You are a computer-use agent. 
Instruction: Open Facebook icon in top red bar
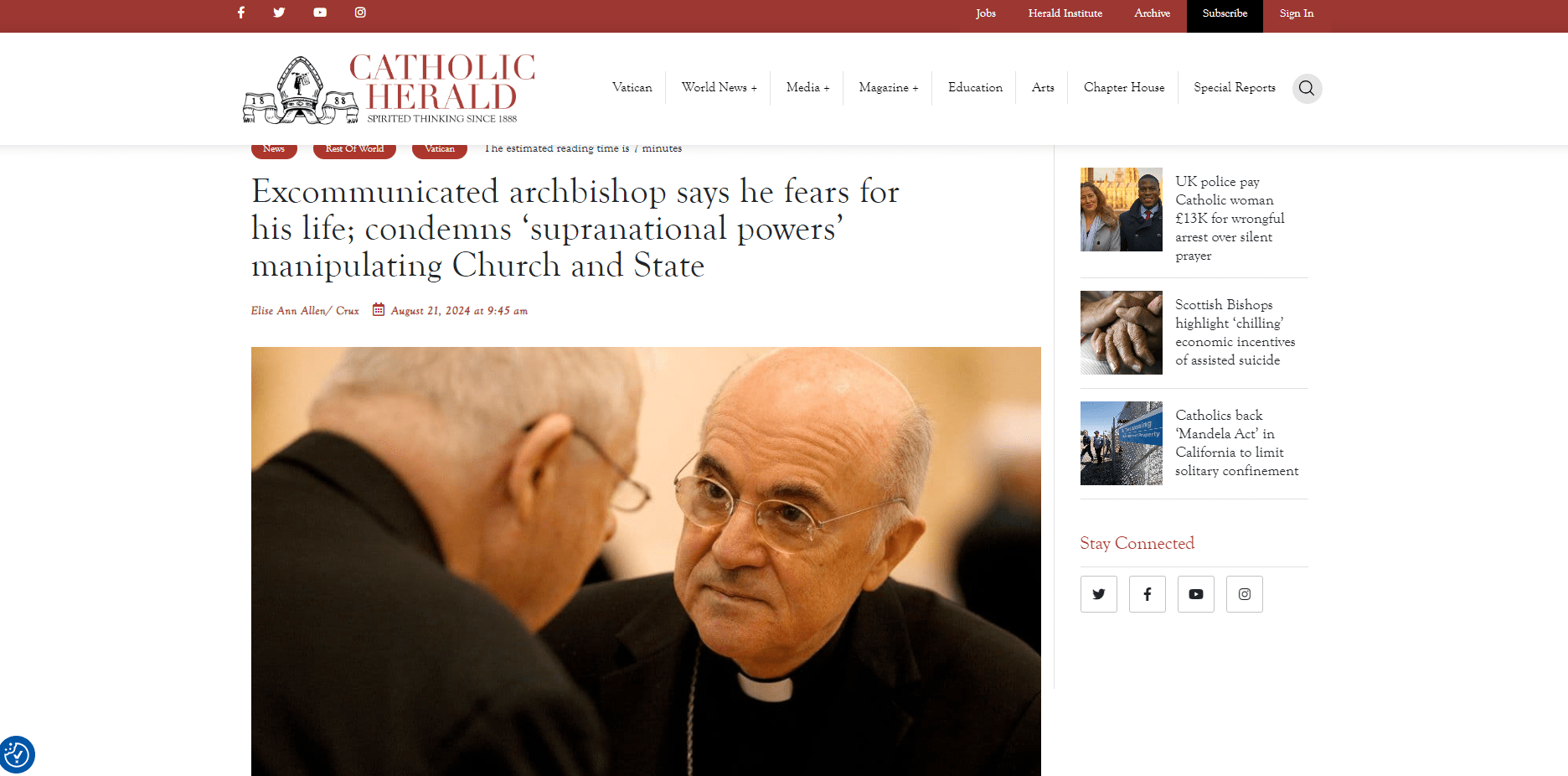(x=241, y=13)
